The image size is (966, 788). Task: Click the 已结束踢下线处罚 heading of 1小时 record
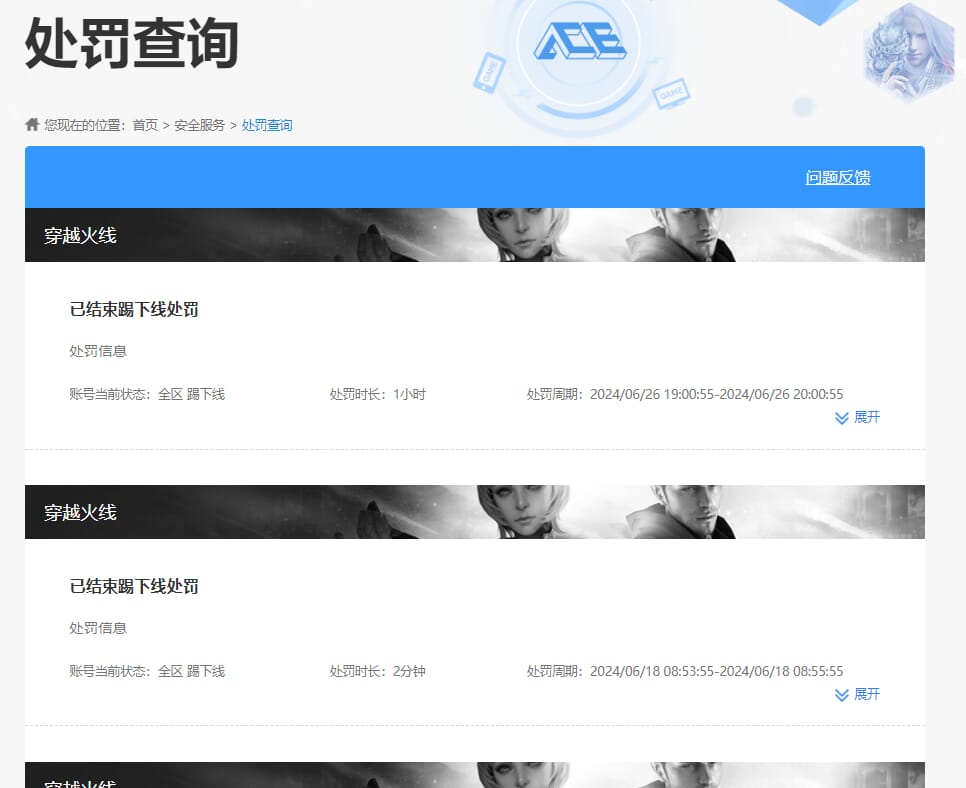click(134, 309)
